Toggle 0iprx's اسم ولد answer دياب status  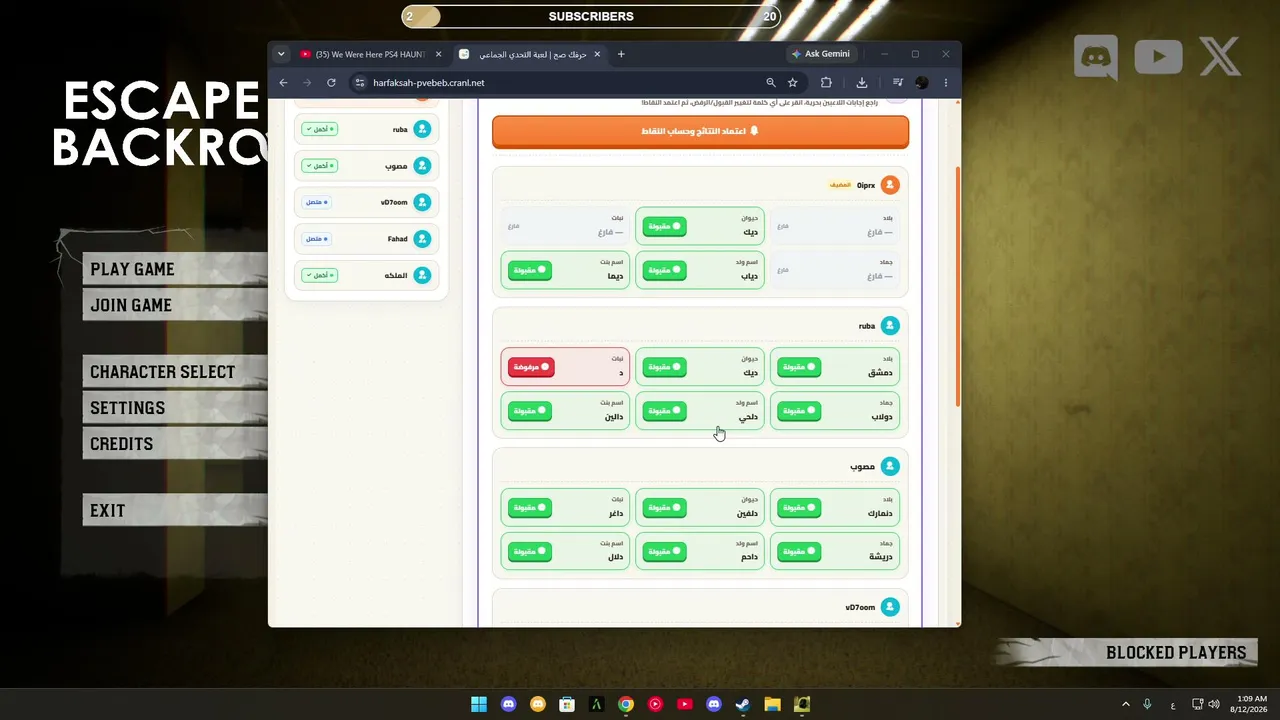coord(664,270)
